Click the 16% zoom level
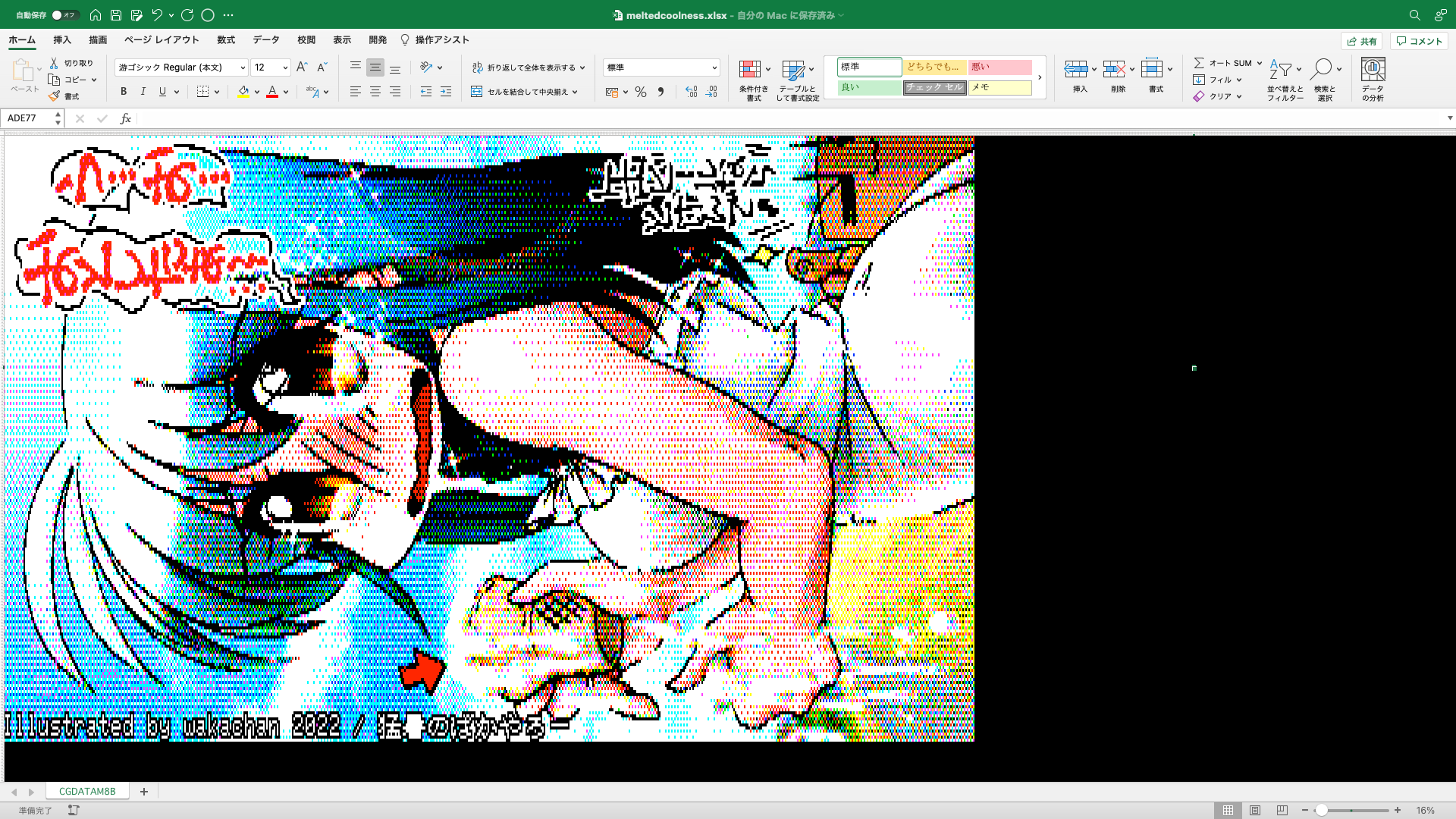Viewport: 1456px width, 819px height. tap(1425, 810)
